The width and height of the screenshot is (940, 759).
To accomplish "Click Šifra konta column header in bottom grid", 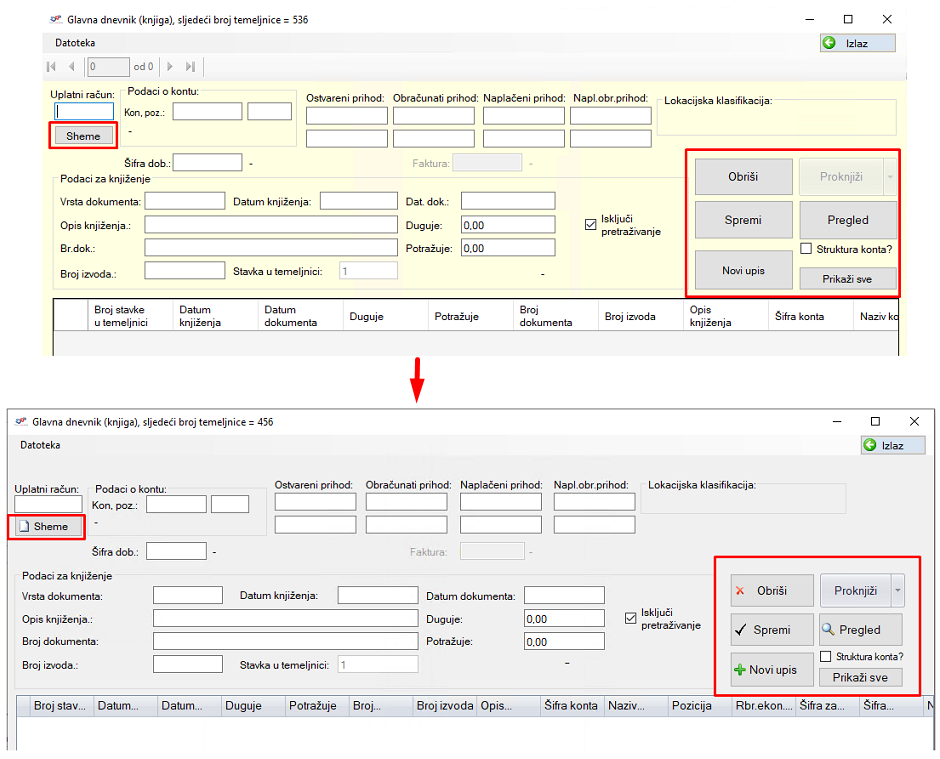I will 572,706.
